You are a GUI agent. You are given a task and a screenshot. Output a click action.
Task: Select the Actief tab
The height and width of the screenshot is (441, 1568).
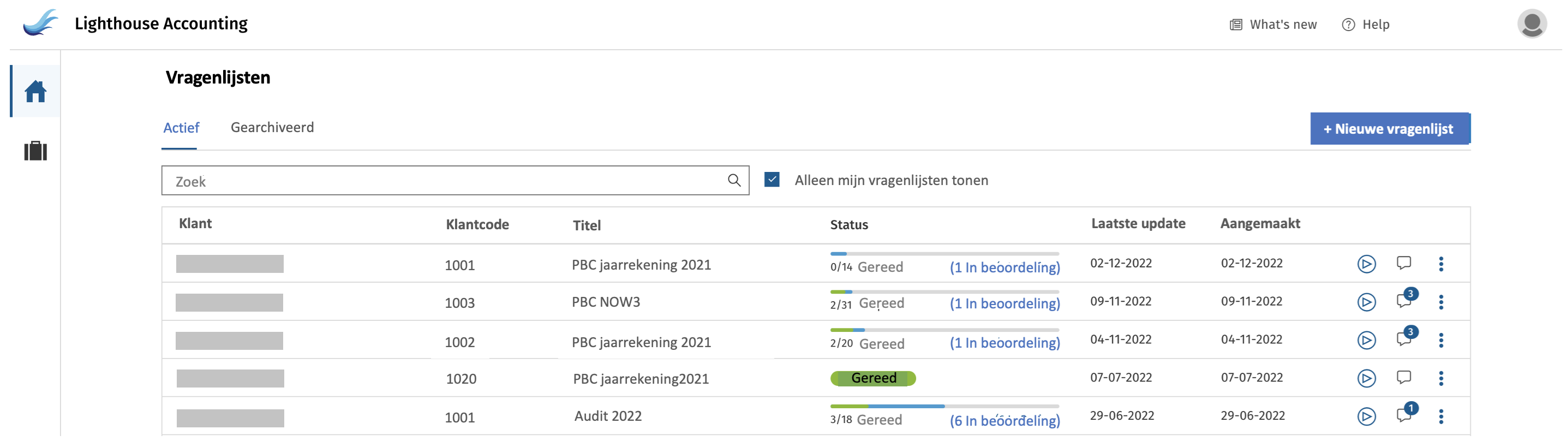(x=181, y=128)
